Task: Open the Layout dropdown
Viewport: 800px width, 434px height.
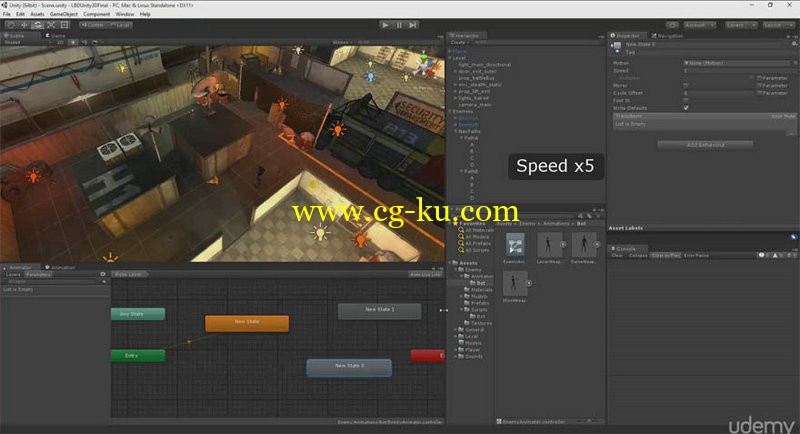Action: point(779,24)
